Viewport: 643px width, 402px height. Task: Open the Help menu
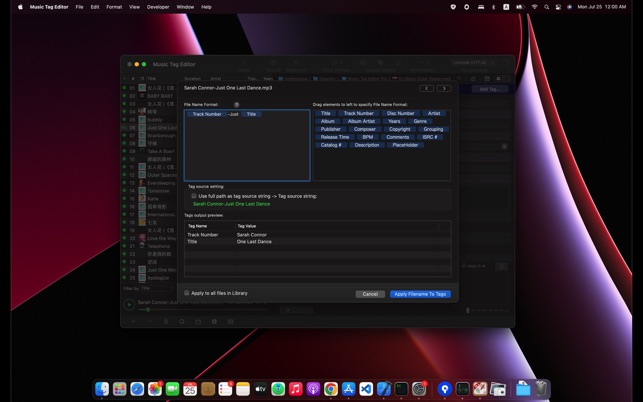(206, 7)
